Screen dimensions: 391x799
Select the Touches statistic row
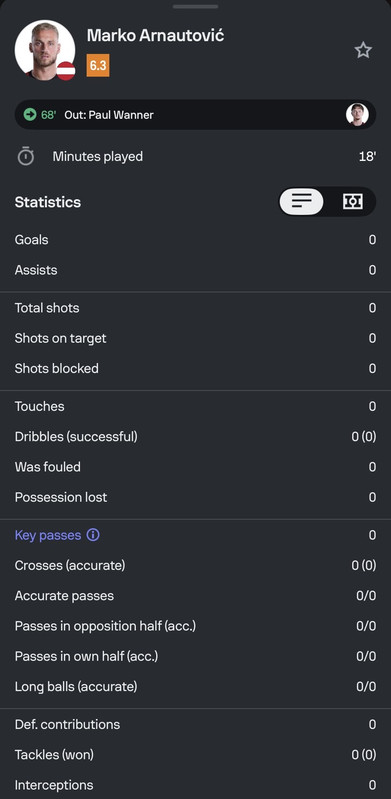195,406
